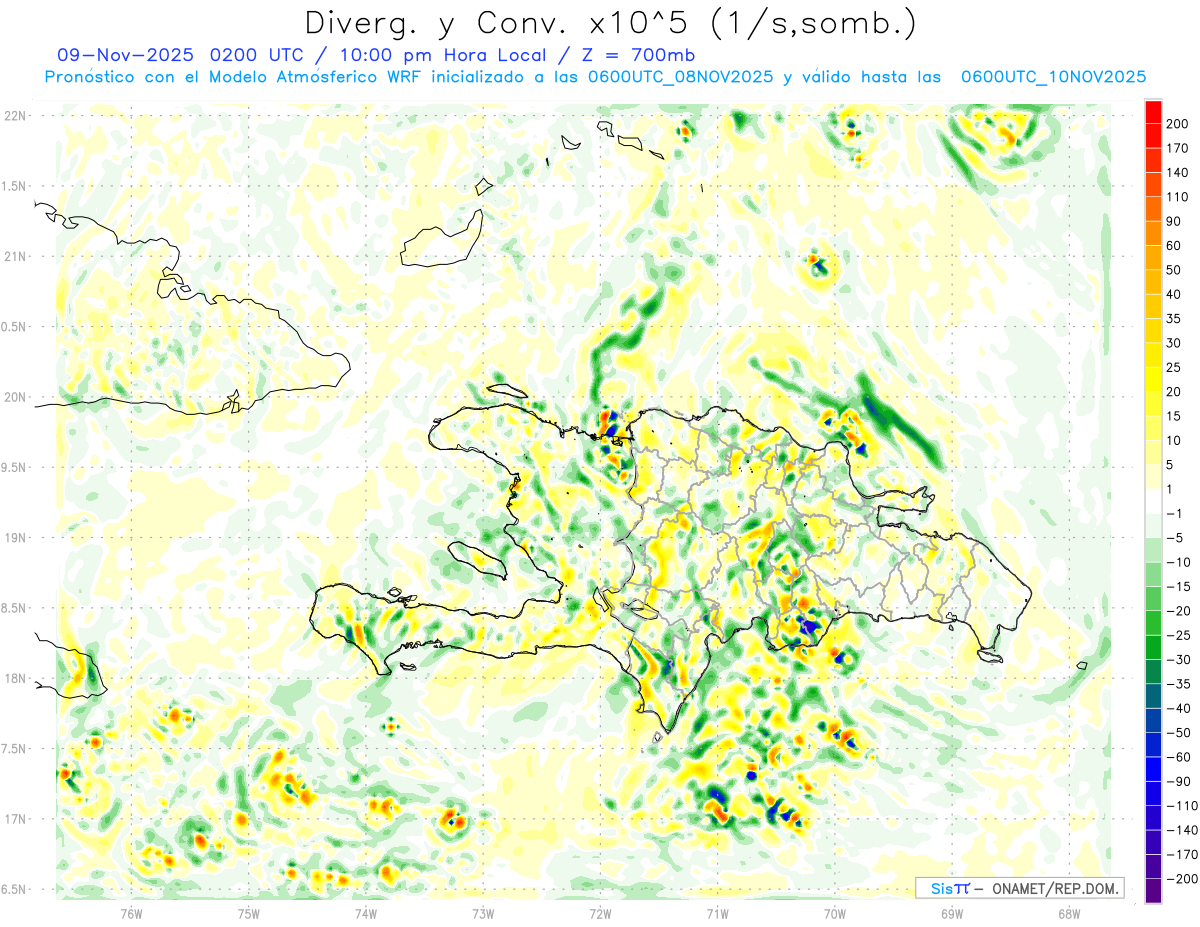1200x927 pixels.
Task: Click the 73W longitude label
Action: pyautogui.click(x=483, y=914)
